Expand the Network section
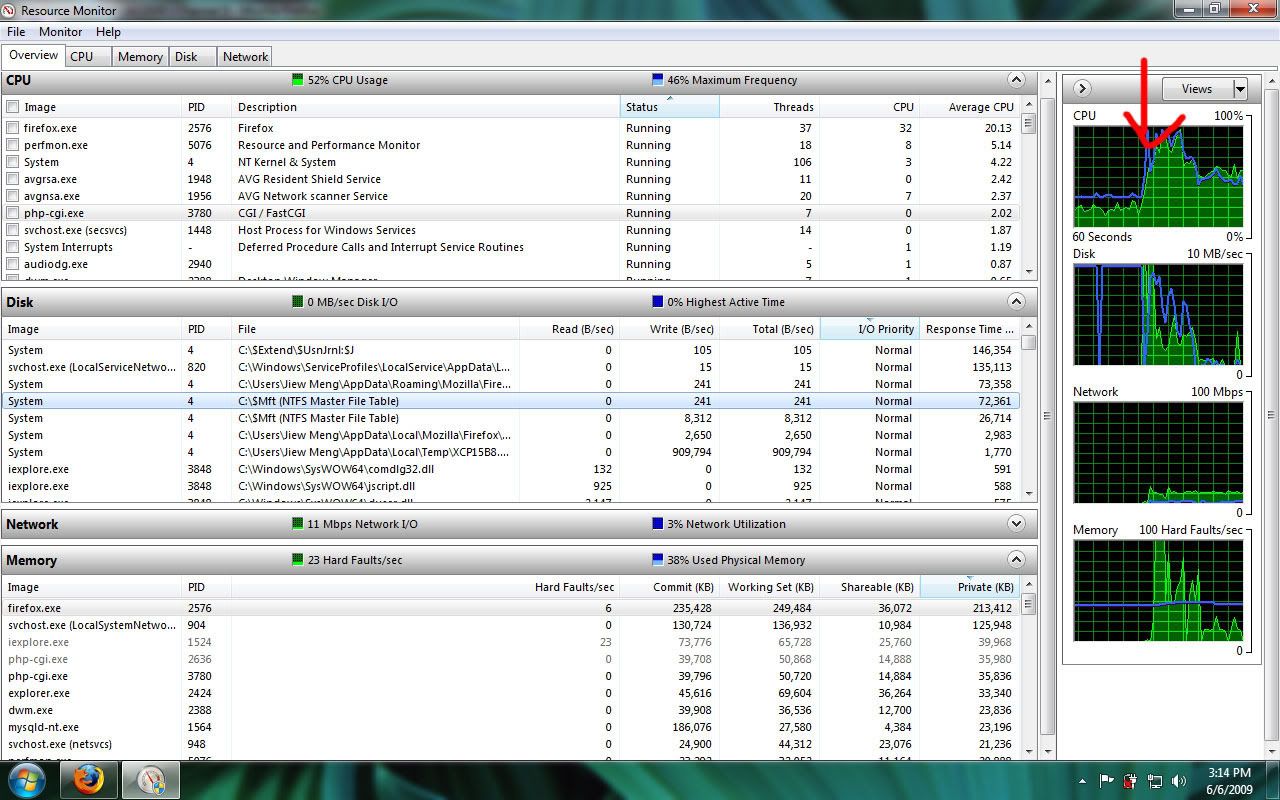 pos(1016,524)
